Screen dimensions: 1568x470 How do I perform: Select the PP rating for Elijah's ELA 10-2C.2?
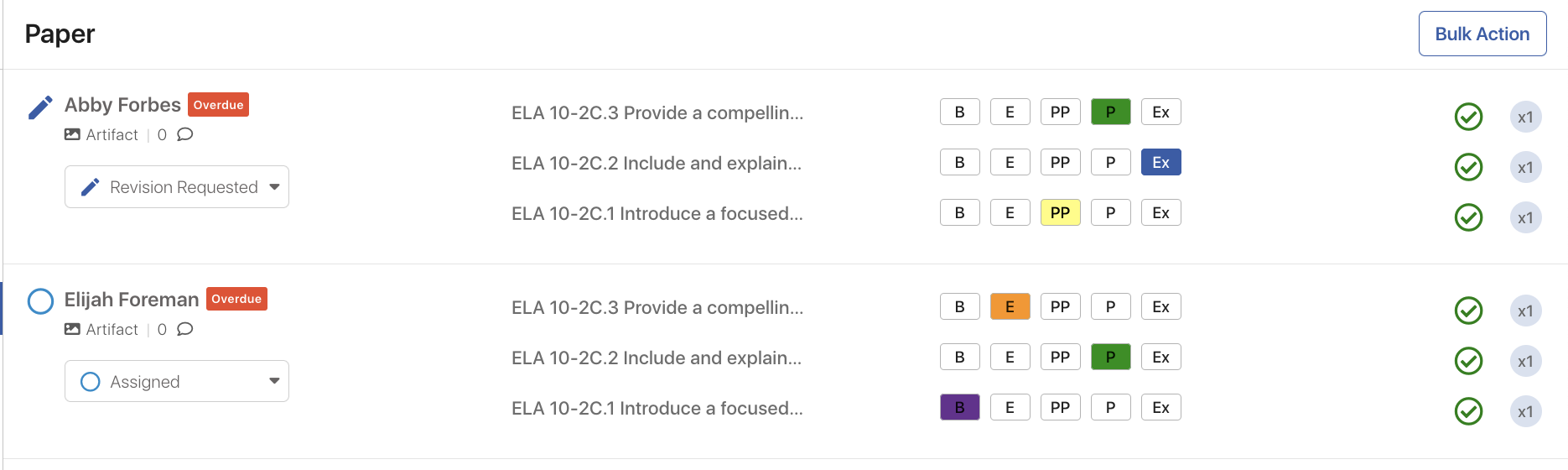(x=1060, y=358)
